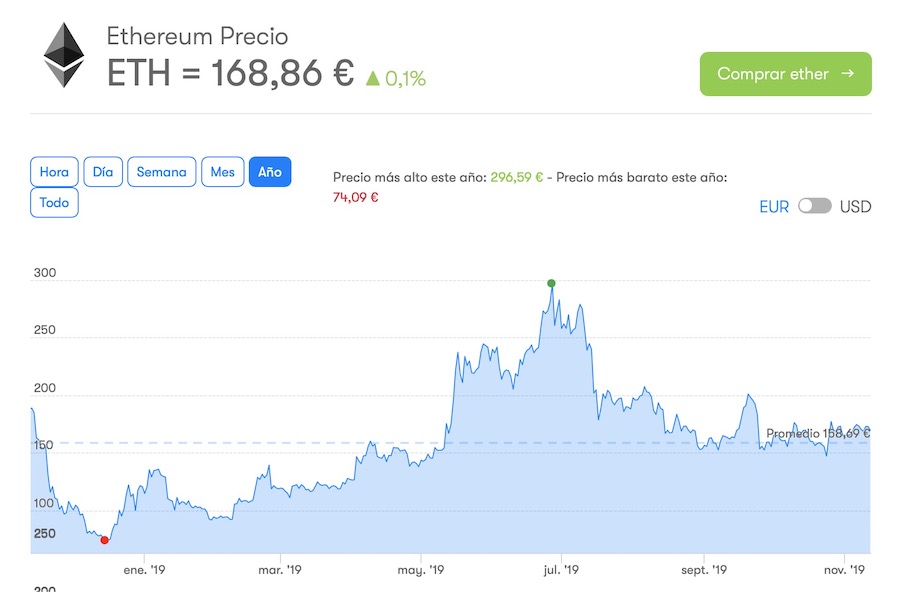Click the Promedio average line label
900x593 pixels.
pyautogui.click(x=817, y=434)
